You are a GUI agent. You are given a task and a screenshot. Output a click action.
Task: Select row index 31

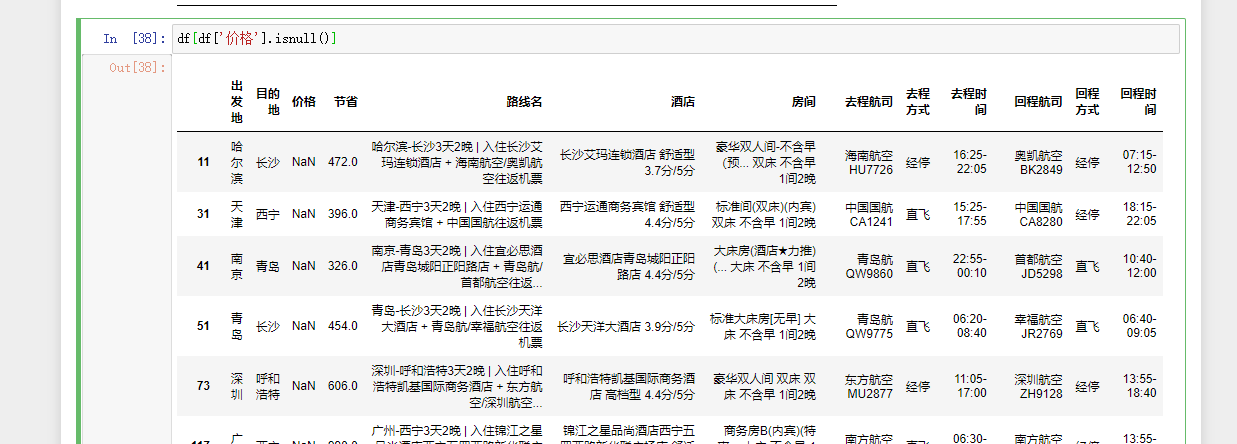tap(204, 214)
